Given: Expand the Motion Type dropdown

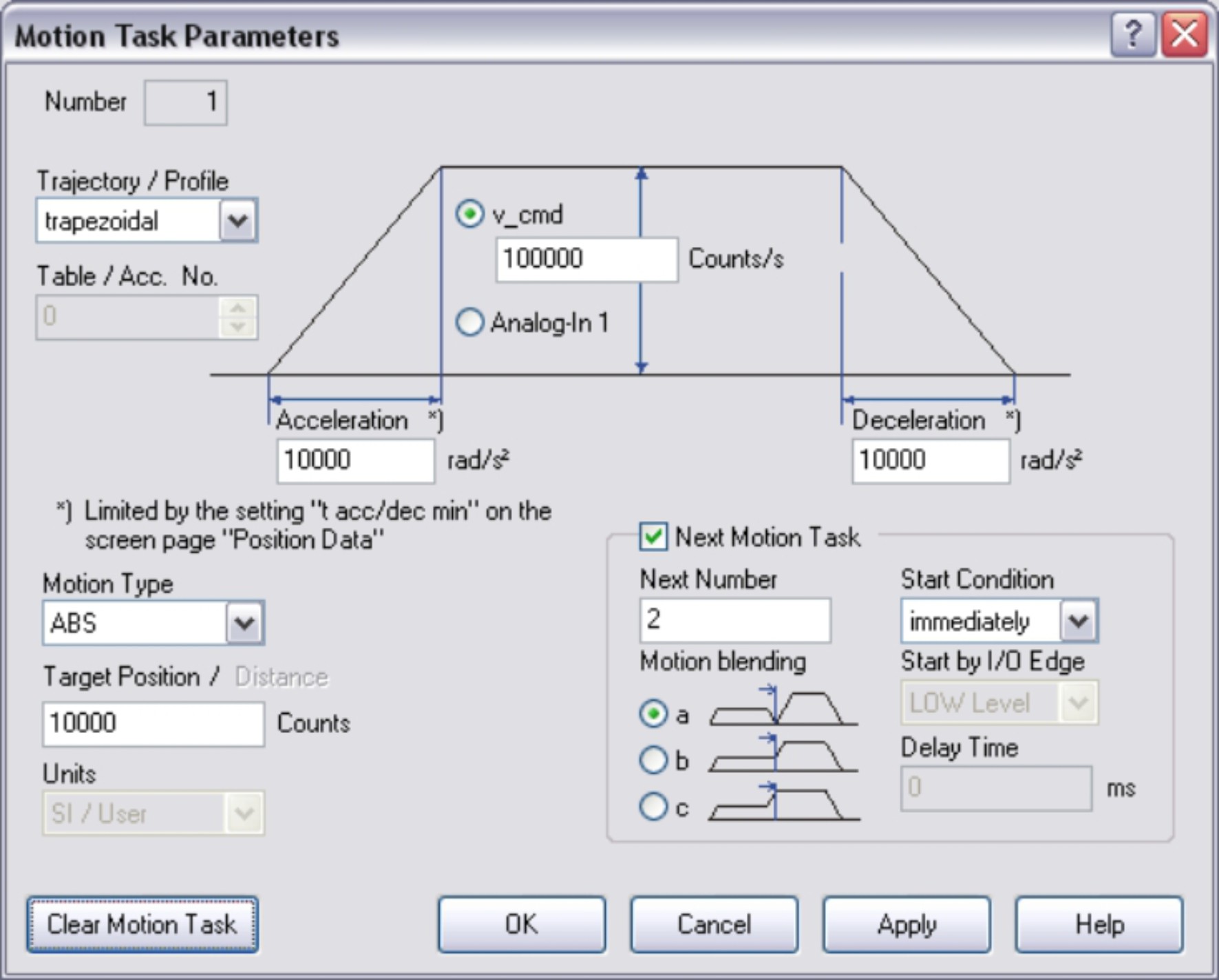Looking at the screenshot, I should [244, 624].
